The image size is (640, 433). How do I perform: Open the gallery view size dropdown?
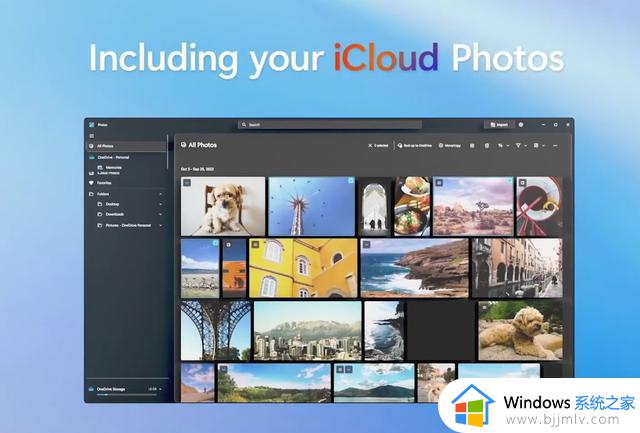click(539, 145)
